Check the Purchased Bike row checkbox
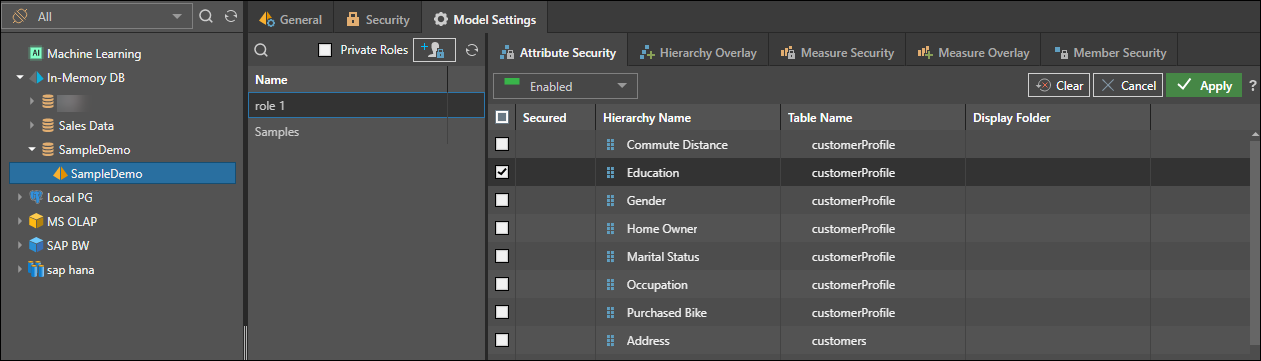The width and height of the screenshot is (1261, 361). coord(502,312)
